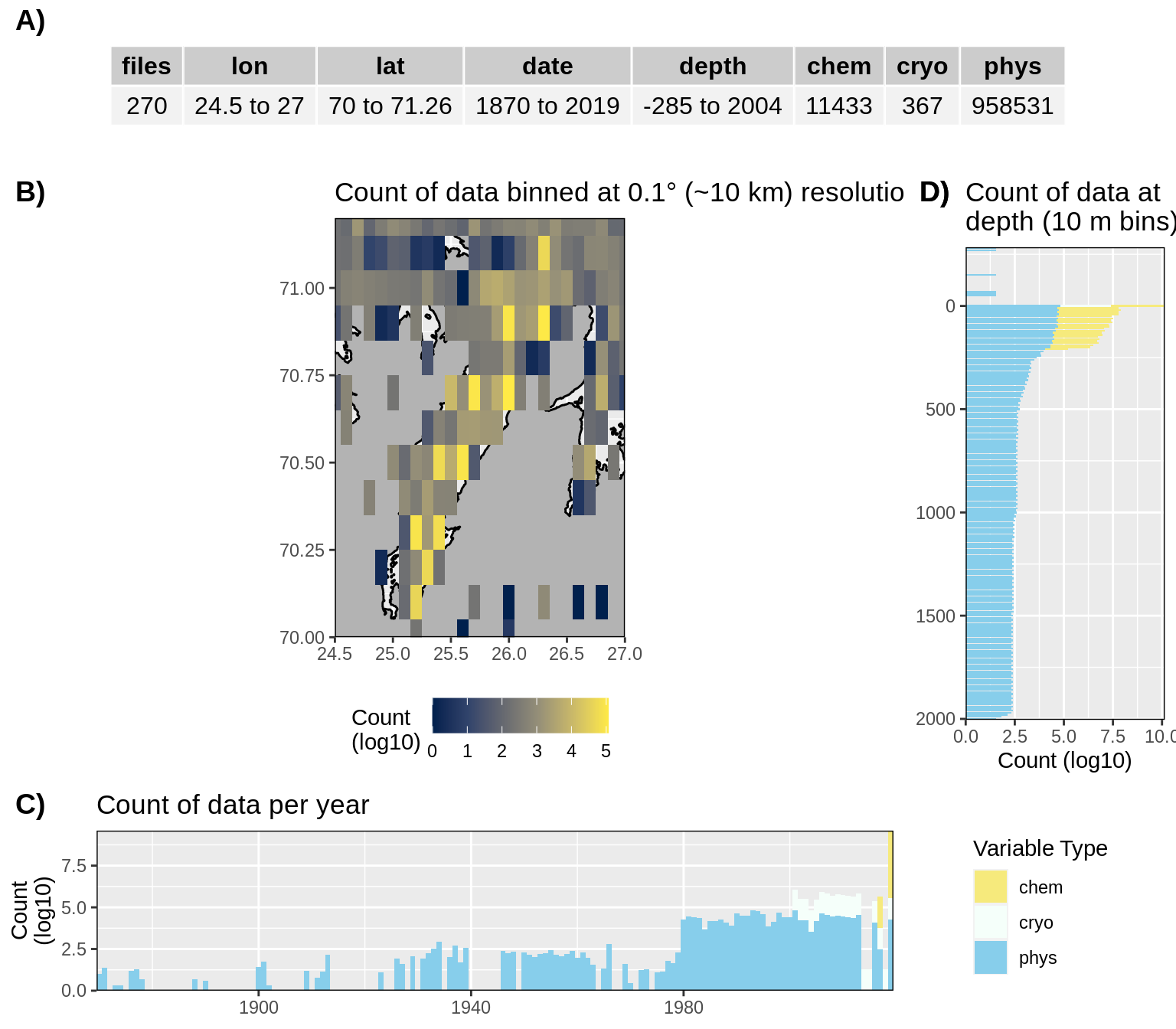Screen dimensions: 1176x1029
Task: Select the cell '-285 to 2004'
Action: coord(712,106)
